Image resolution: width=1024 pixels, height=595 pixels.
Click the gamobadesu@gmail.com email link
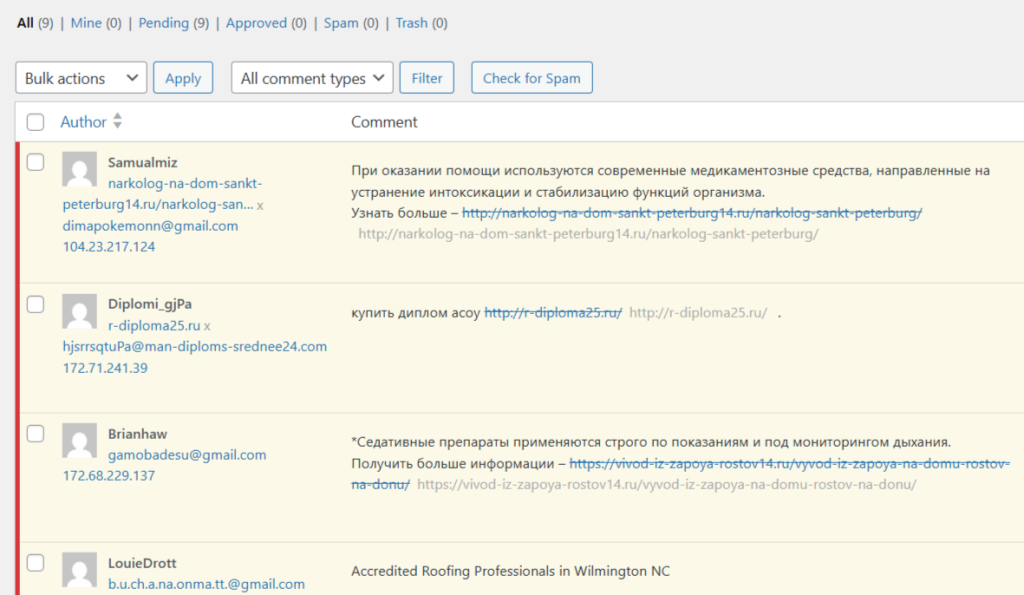tap(187, 455)
